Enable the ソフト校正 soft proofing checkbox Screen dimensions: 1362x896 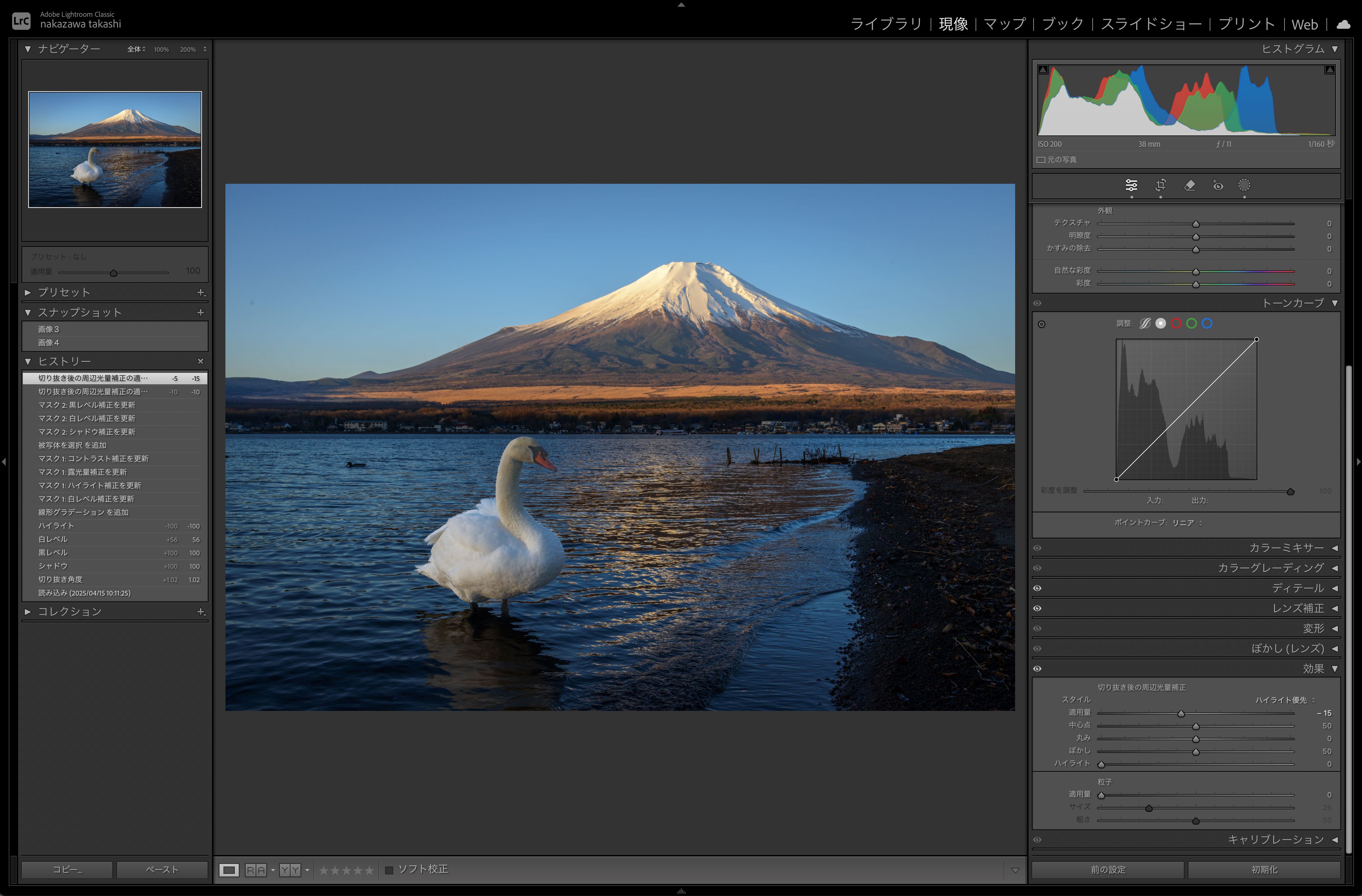click(x=389, y=870)
